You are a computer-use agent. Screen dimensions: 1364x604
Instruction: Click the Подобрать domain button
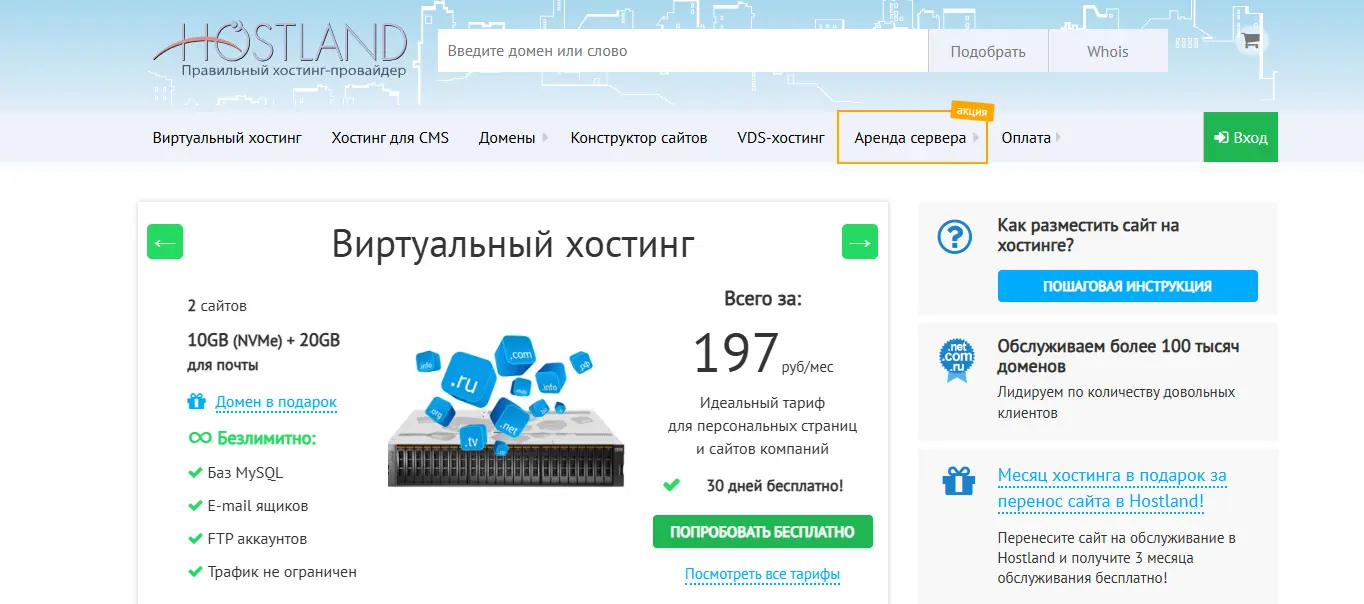click(988, 51)
